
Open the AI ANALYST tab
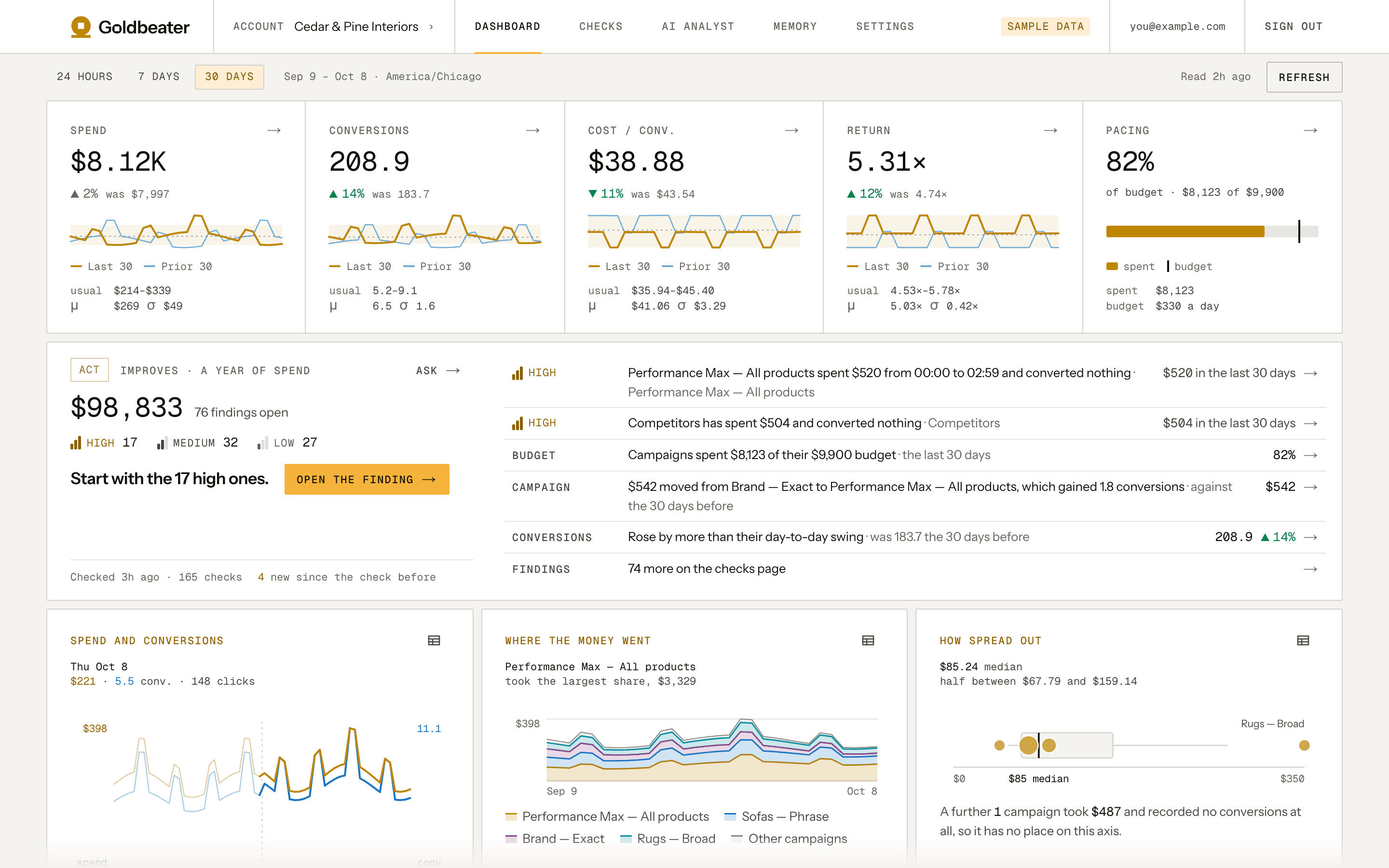(x=698, y=27)
